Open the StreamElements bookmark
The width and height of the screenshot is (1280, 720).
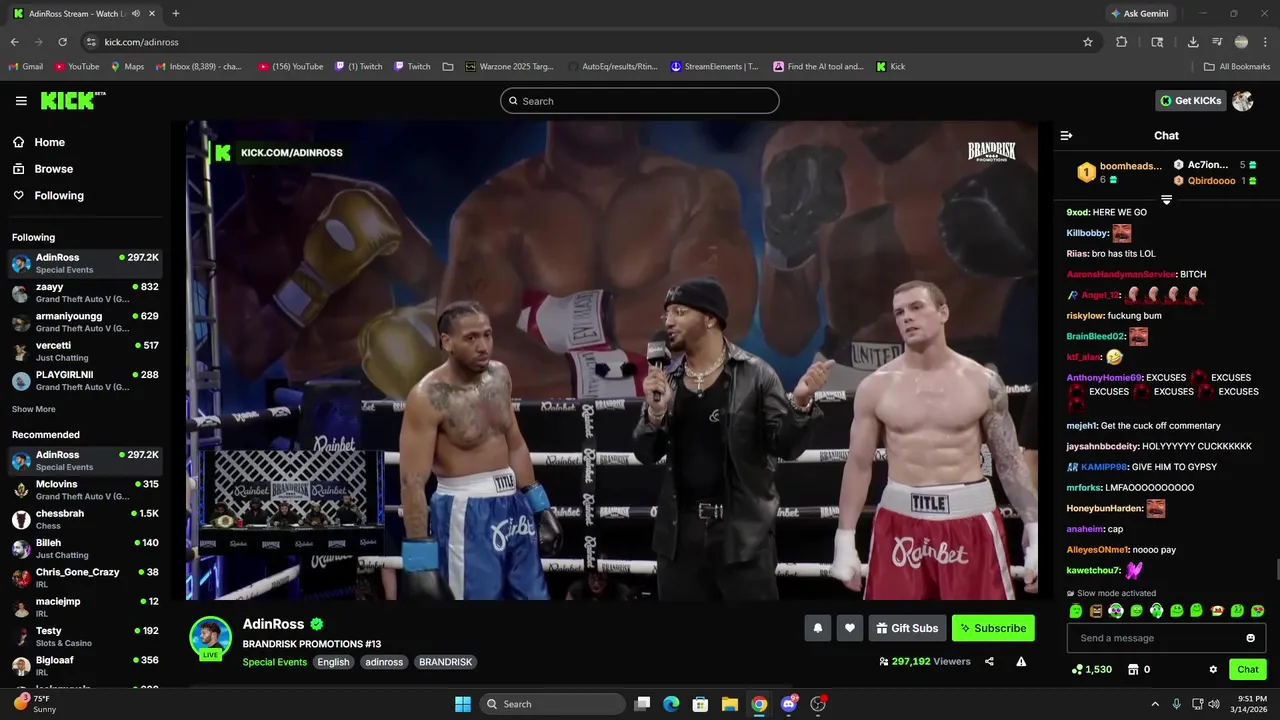[x=715, y=67]
